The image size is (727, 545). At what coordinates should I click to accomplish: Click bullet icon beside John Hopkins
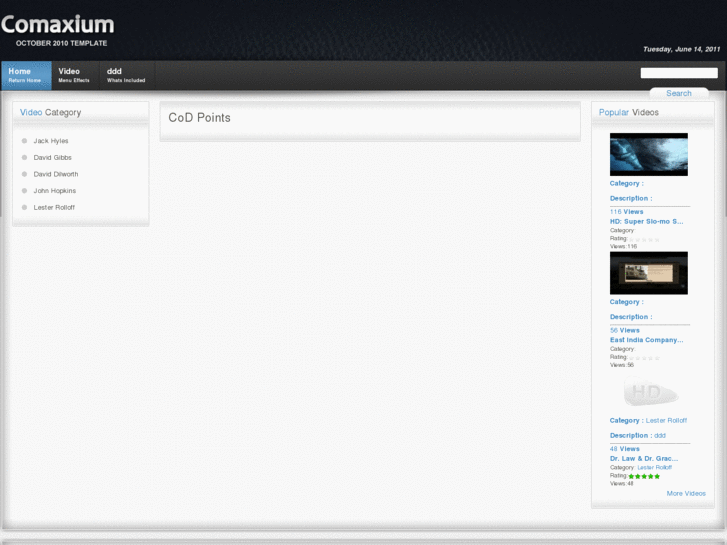tap(24, 191)
